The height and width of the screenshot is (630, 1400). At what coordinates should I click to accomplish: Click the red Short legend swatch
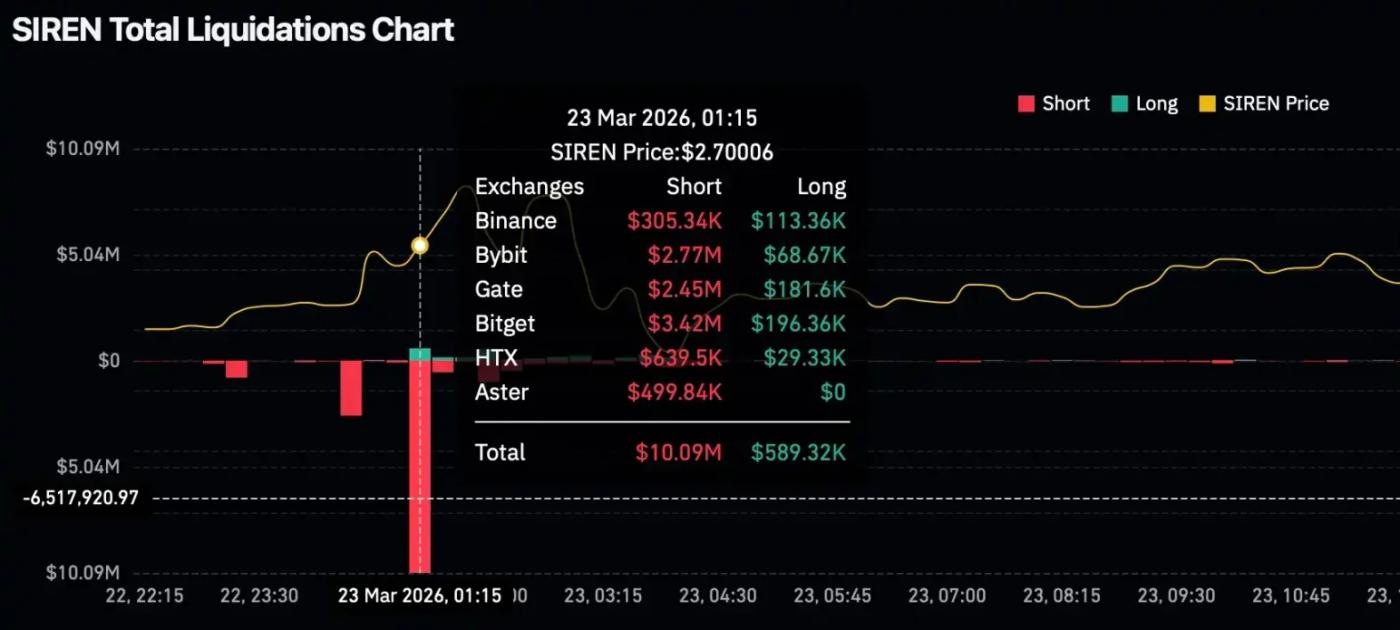[1026, 104]
